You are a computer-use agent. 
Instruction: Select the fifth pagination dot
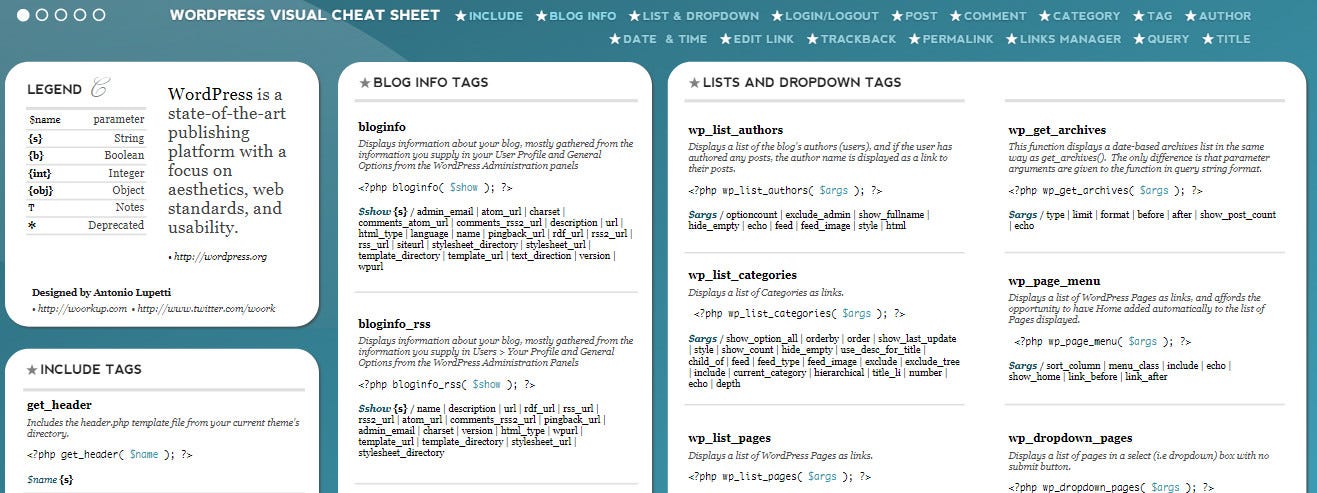(x=98, y=15)
